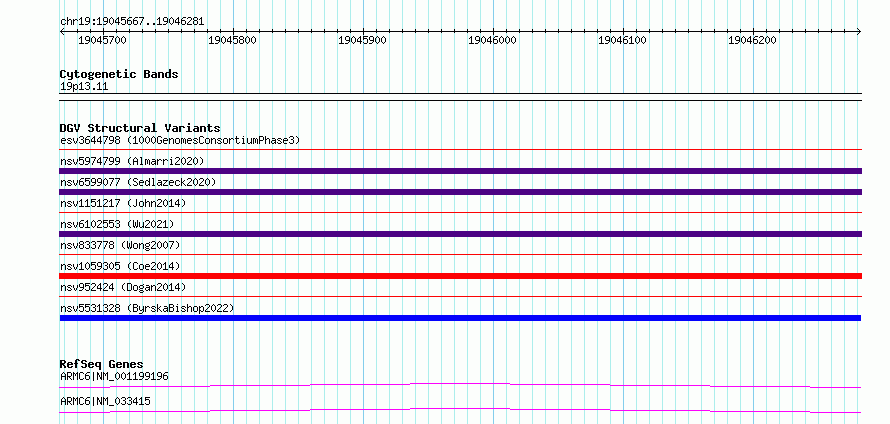Click the 19p13.11 band label
The image size is (890, 424).
pyautogui.click(x=84, y=87)
